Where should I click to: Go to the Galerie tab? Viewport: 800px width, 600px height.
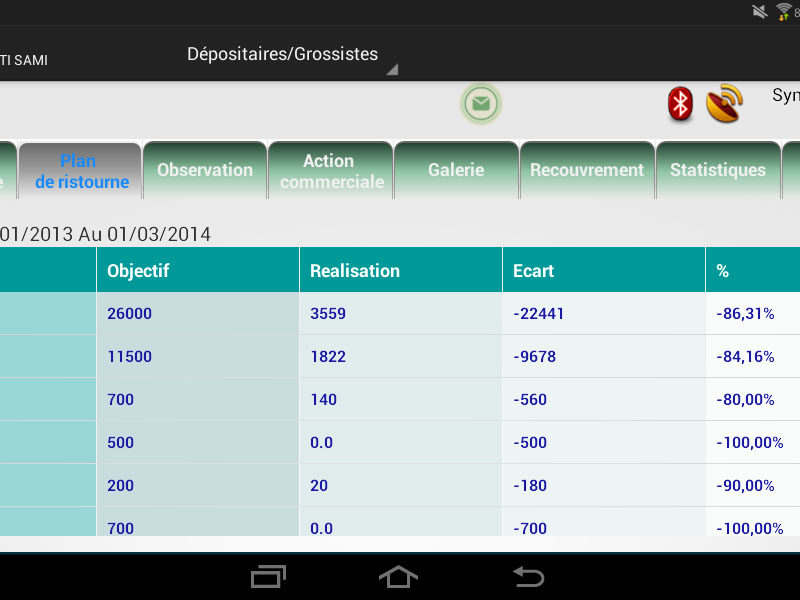point(456,170)
